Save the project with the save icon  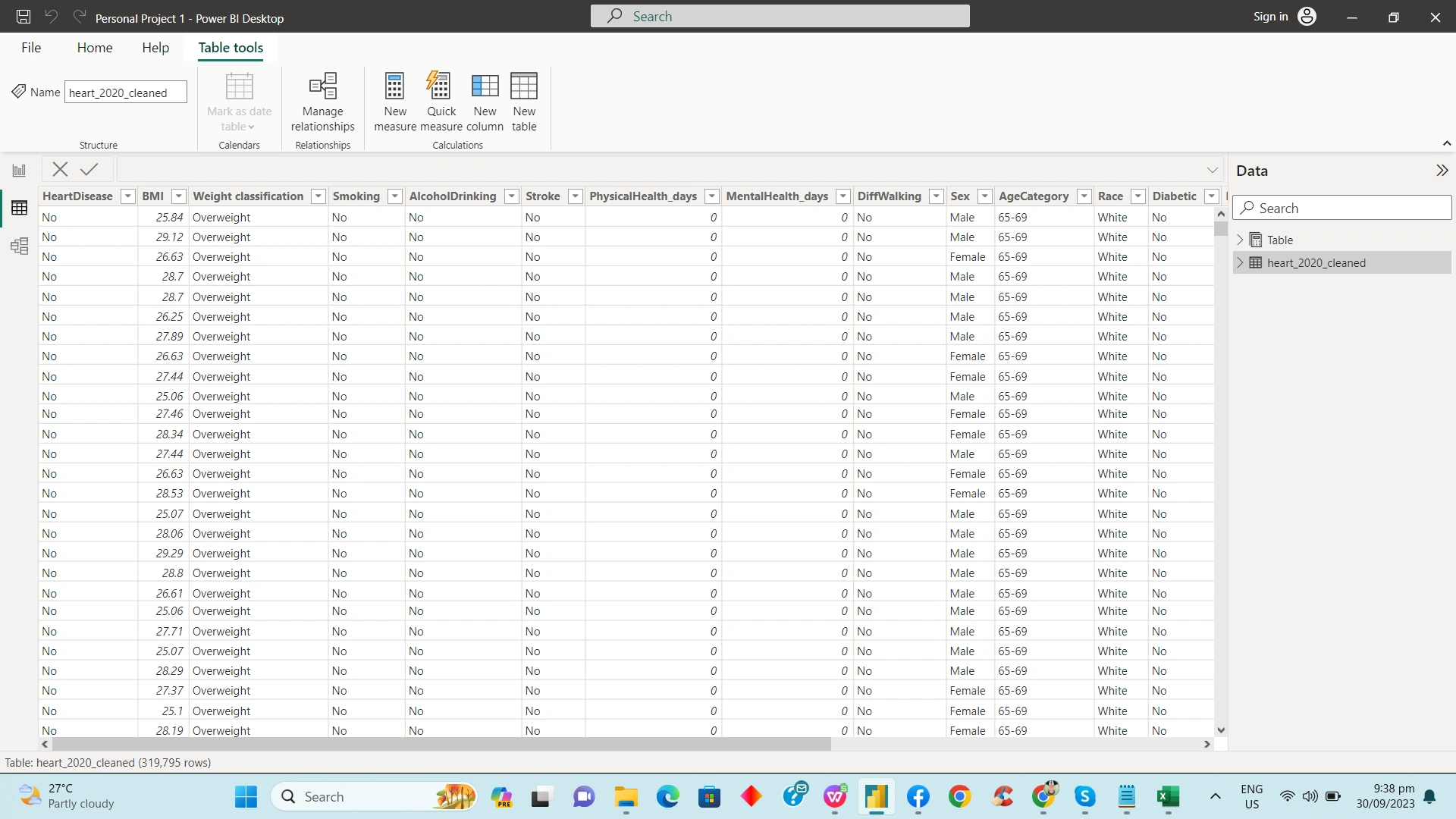tap(23, 16)
